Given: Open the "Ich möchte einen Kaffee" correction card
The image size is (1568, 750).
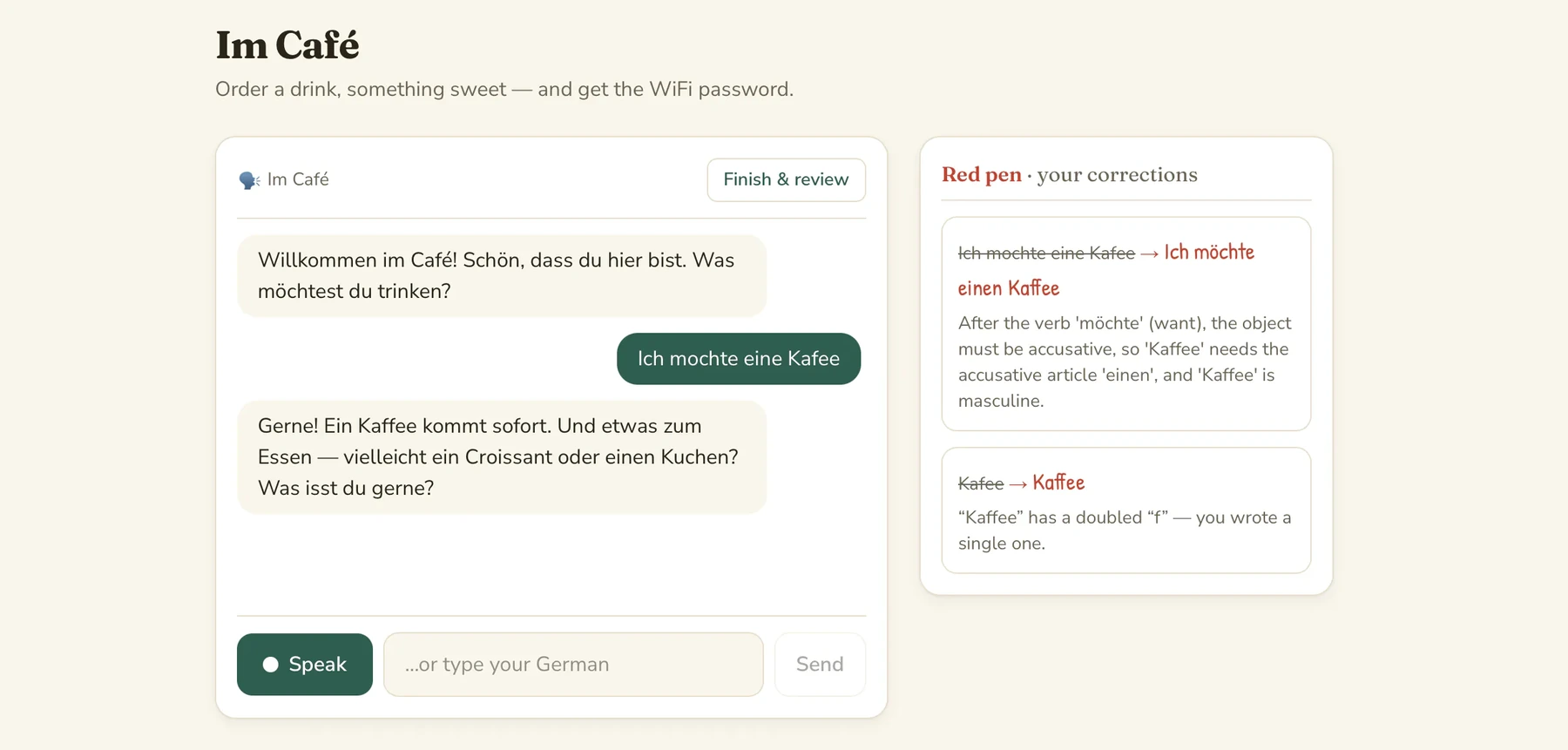Looking at the screenshot, I should click(1126, 324).
